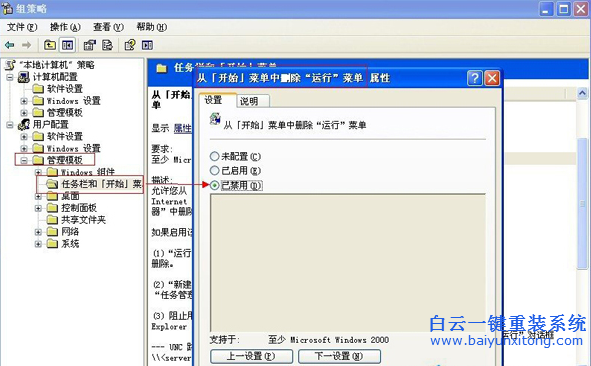Select the 未配置 radio button
591x366 pixels.
coord(214,156)
